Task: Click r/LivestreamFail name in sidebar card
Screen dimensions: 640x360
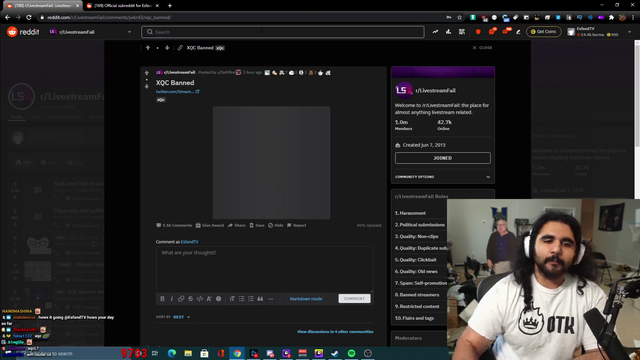Action: (436, 91)
